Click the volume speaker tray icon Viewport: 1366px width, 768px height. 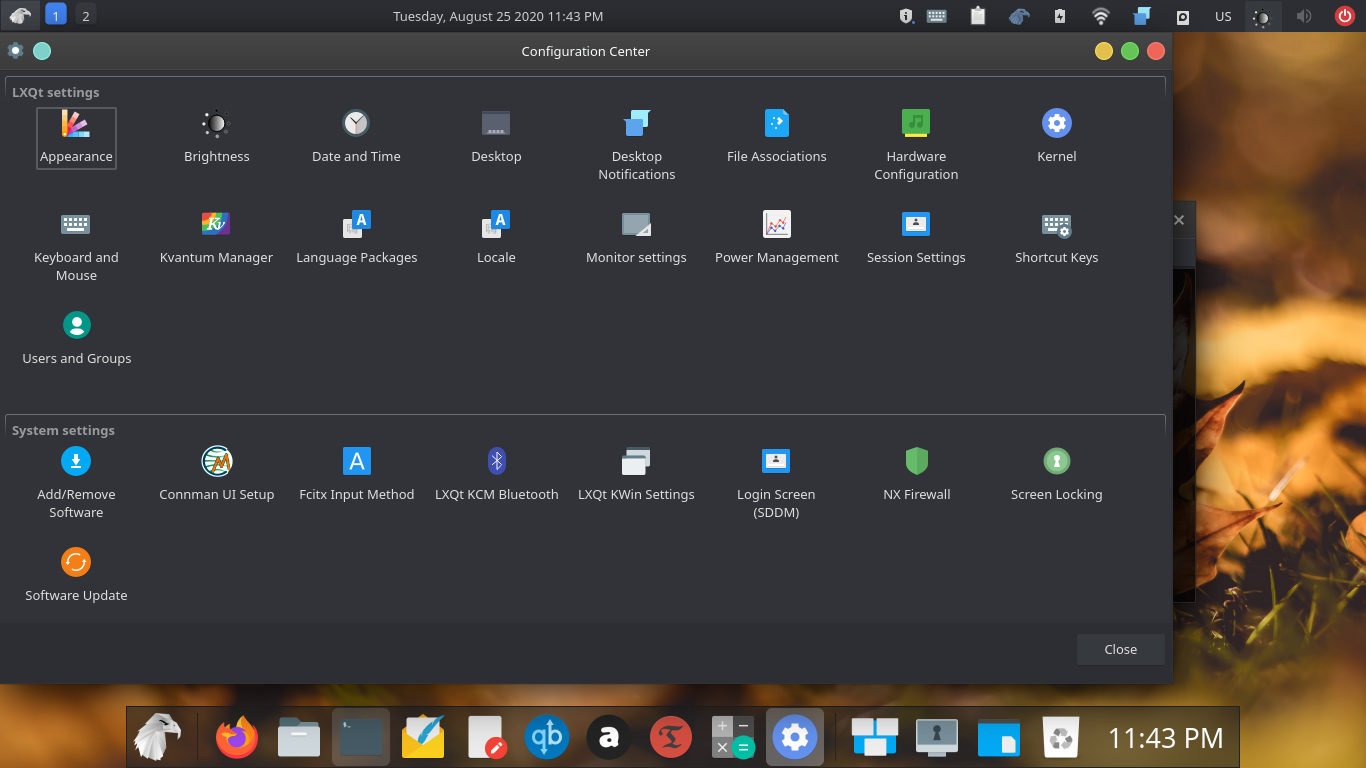[1304, 16]
